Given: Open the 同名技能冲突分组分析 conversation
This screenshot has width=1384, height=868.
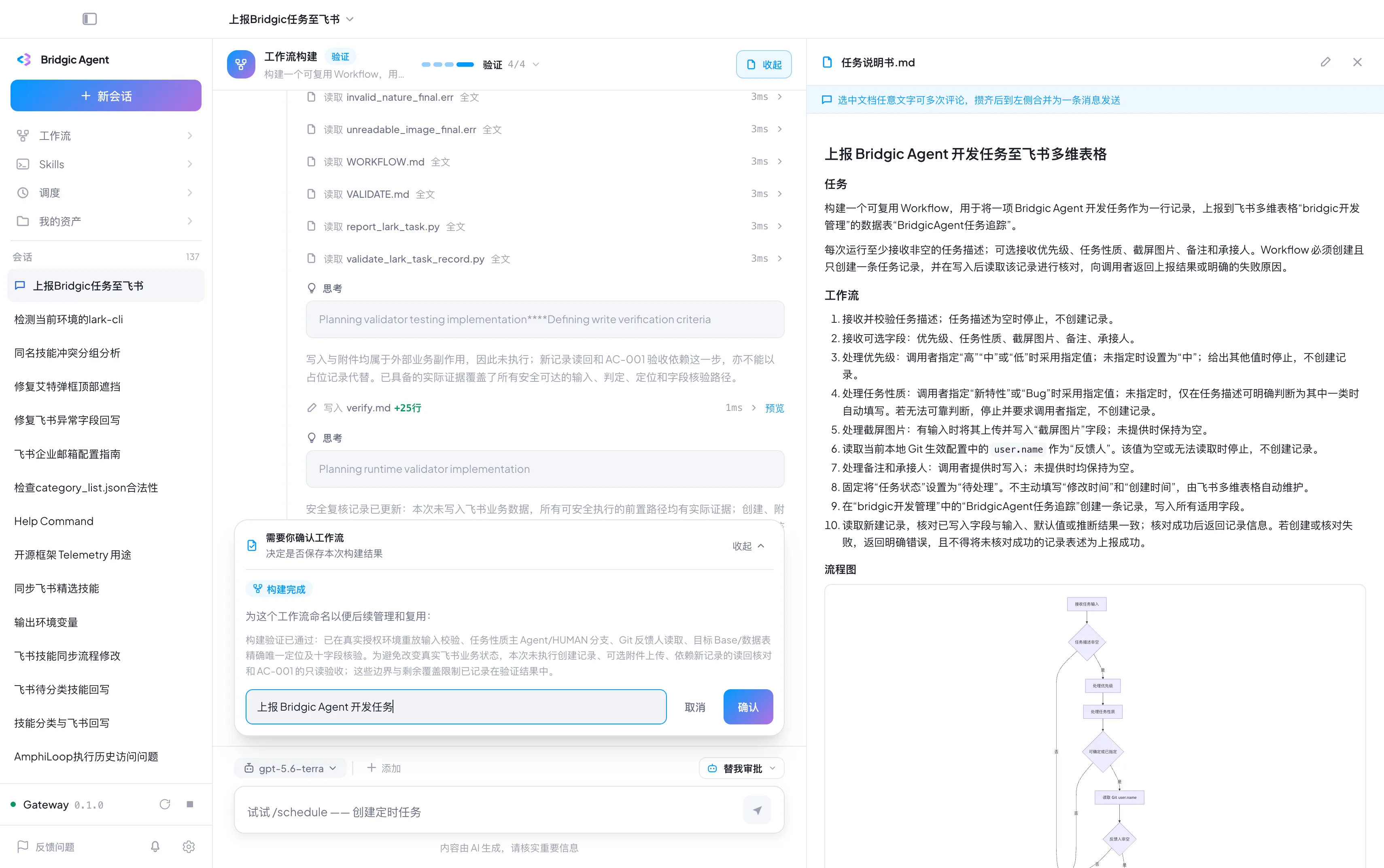Looking at the screenshot, I should click(106, 353).
